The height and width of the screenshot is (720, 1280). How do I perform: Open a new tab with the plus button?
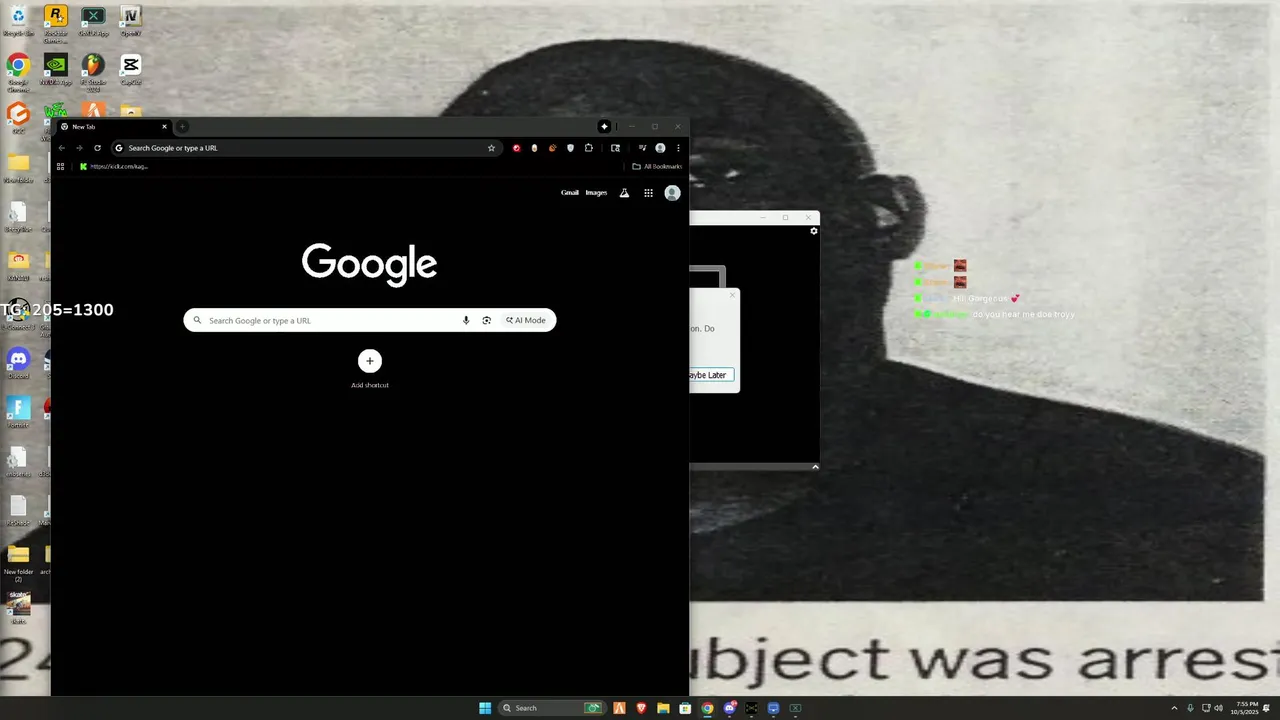182,127
